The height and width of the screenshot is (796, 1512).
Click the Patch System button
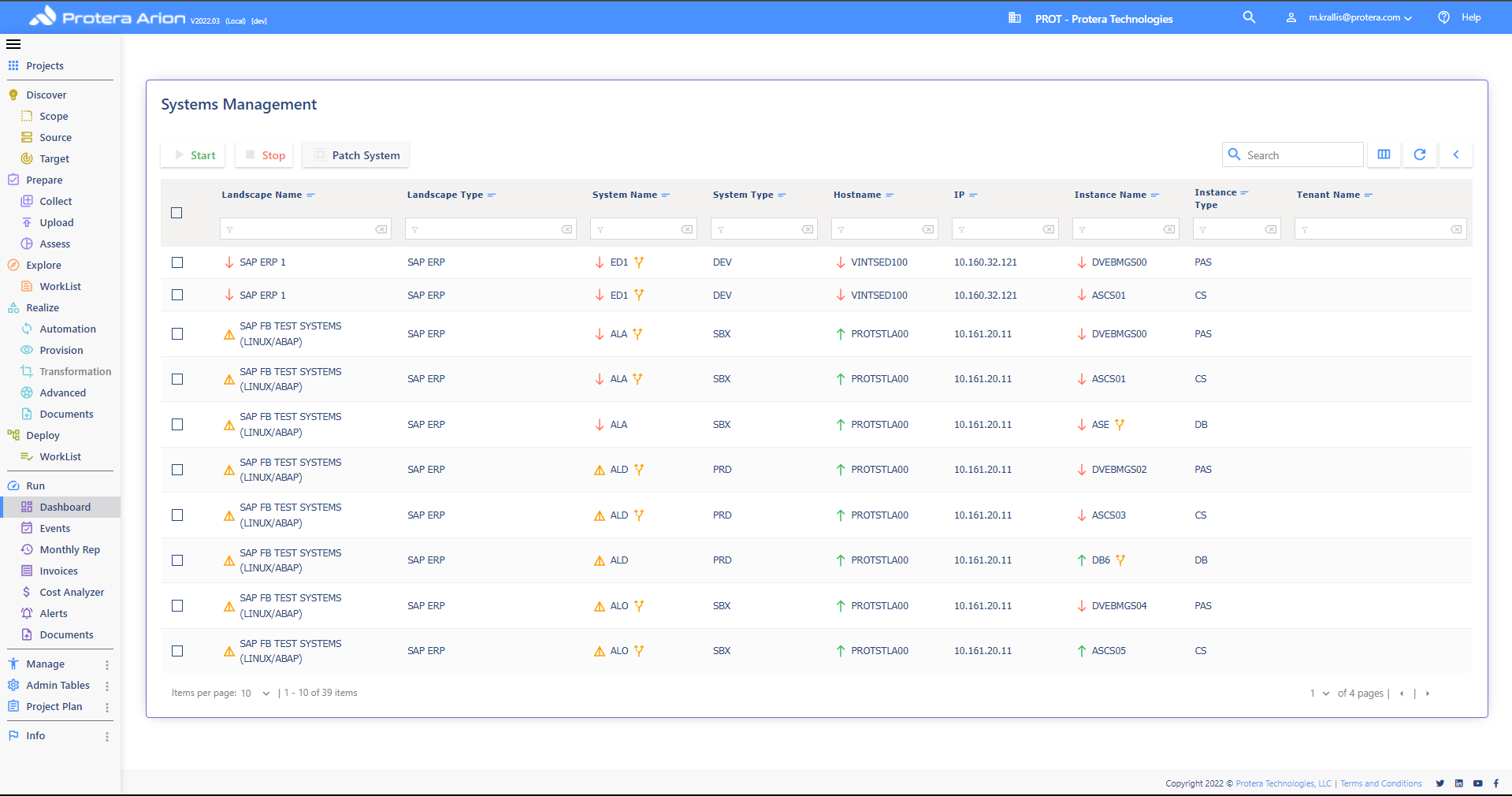point(356,155)
